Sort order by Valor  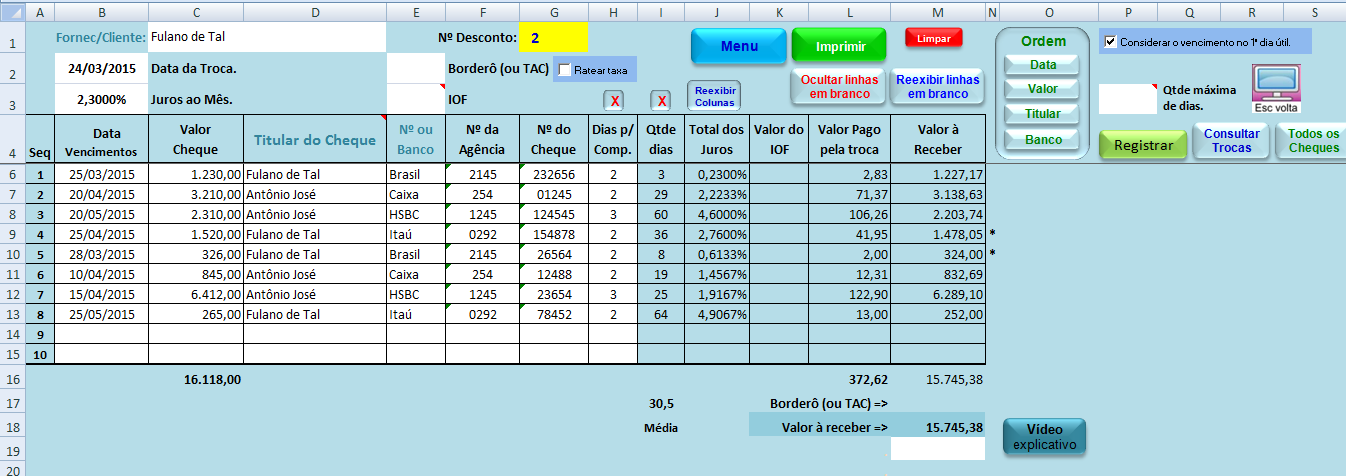(1043, 89)
